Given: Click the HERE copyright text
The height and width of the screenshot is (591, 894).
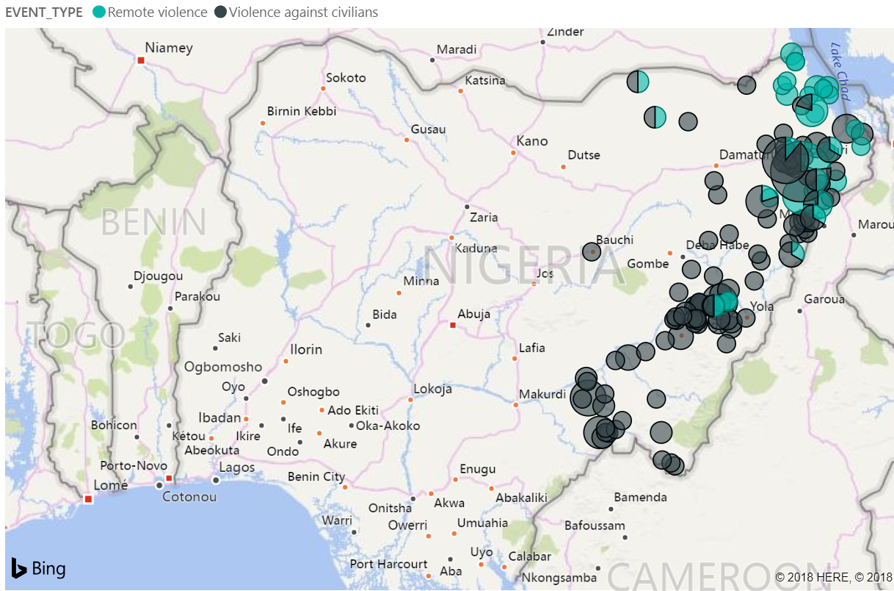Looking at the screenshot, I should tap(833, 577).
